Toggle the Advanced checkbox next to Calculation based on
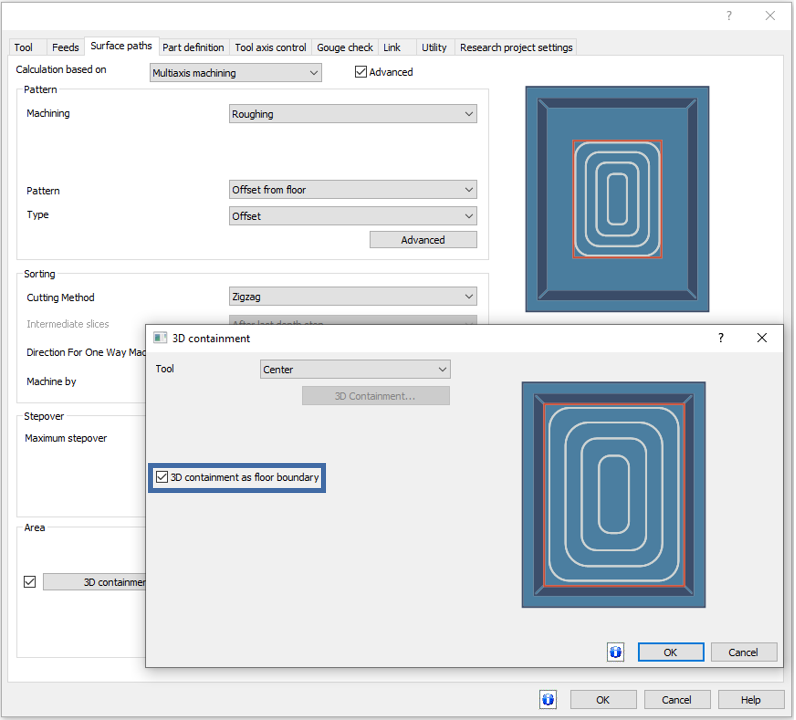The image size is (796, 720). pos(360,72)
